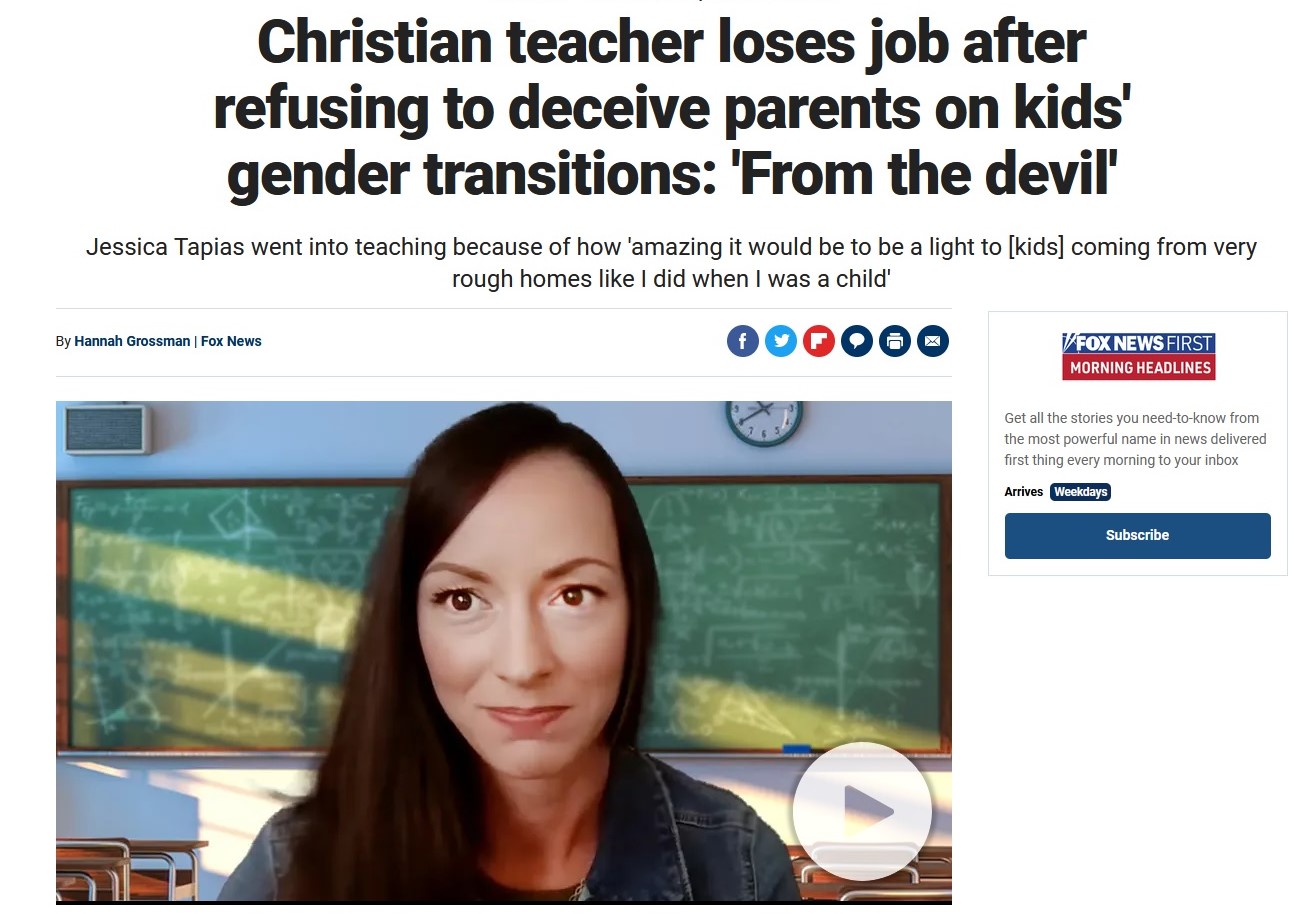Click the newsletter description text

(x=1135, y=439)
